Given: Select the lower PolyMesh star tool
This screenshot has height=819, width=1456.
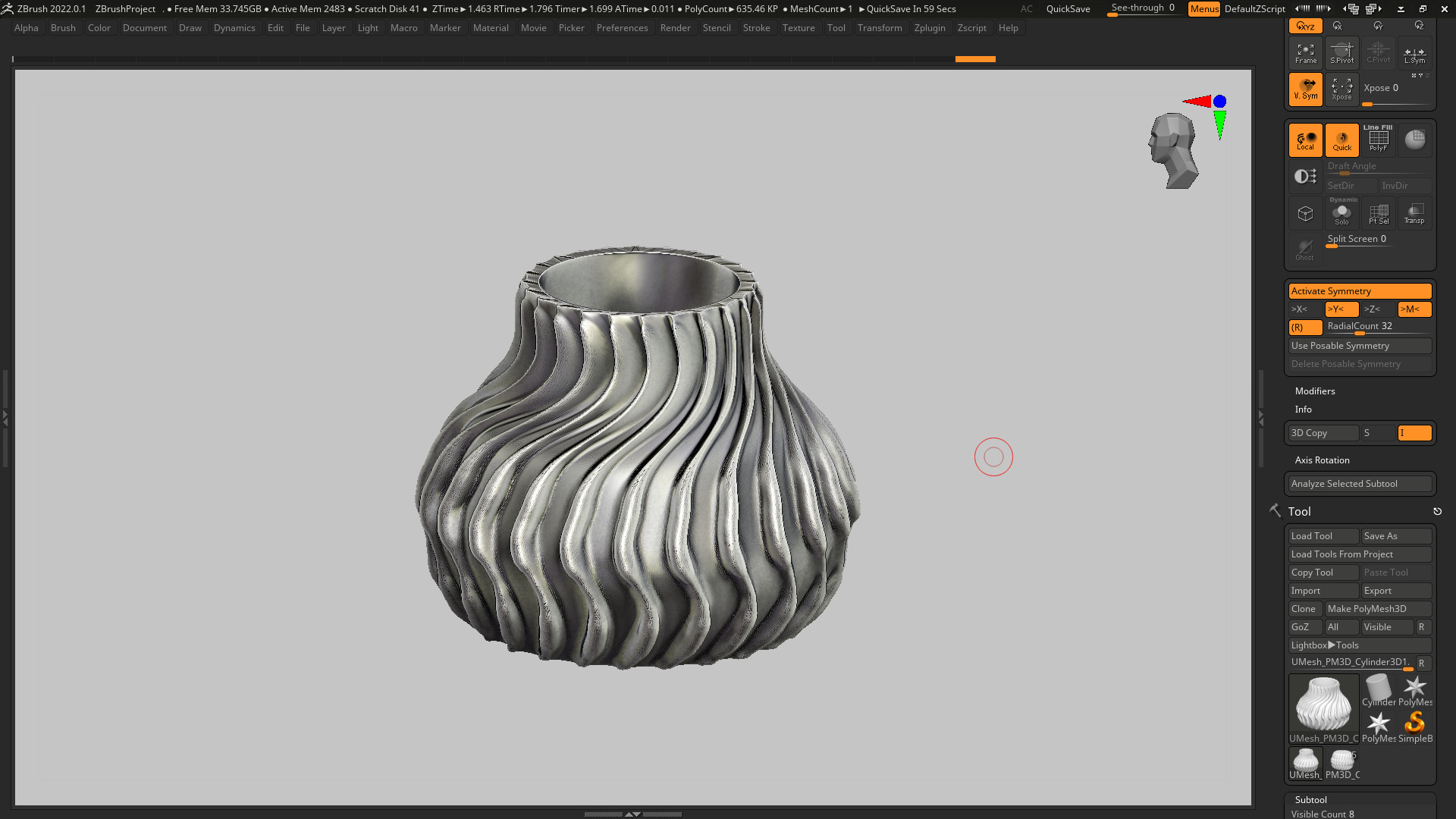Looking at the screenshot, I should (1378, 727).
